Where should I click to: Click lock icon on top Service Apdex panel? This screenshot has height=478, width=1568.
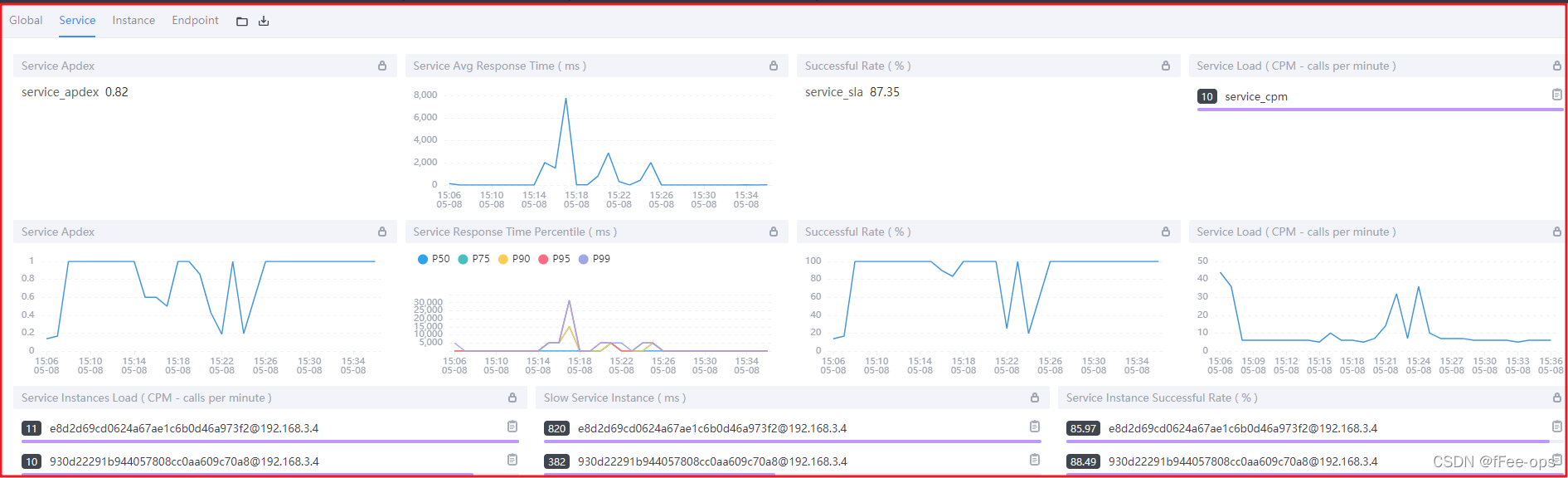382,66
